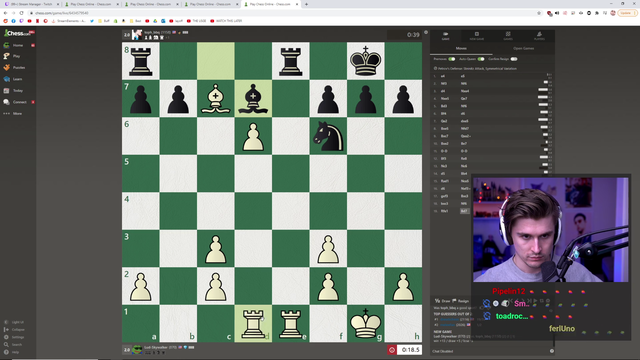
Task: Select the white pawn on d6
Action: [253, 136]
